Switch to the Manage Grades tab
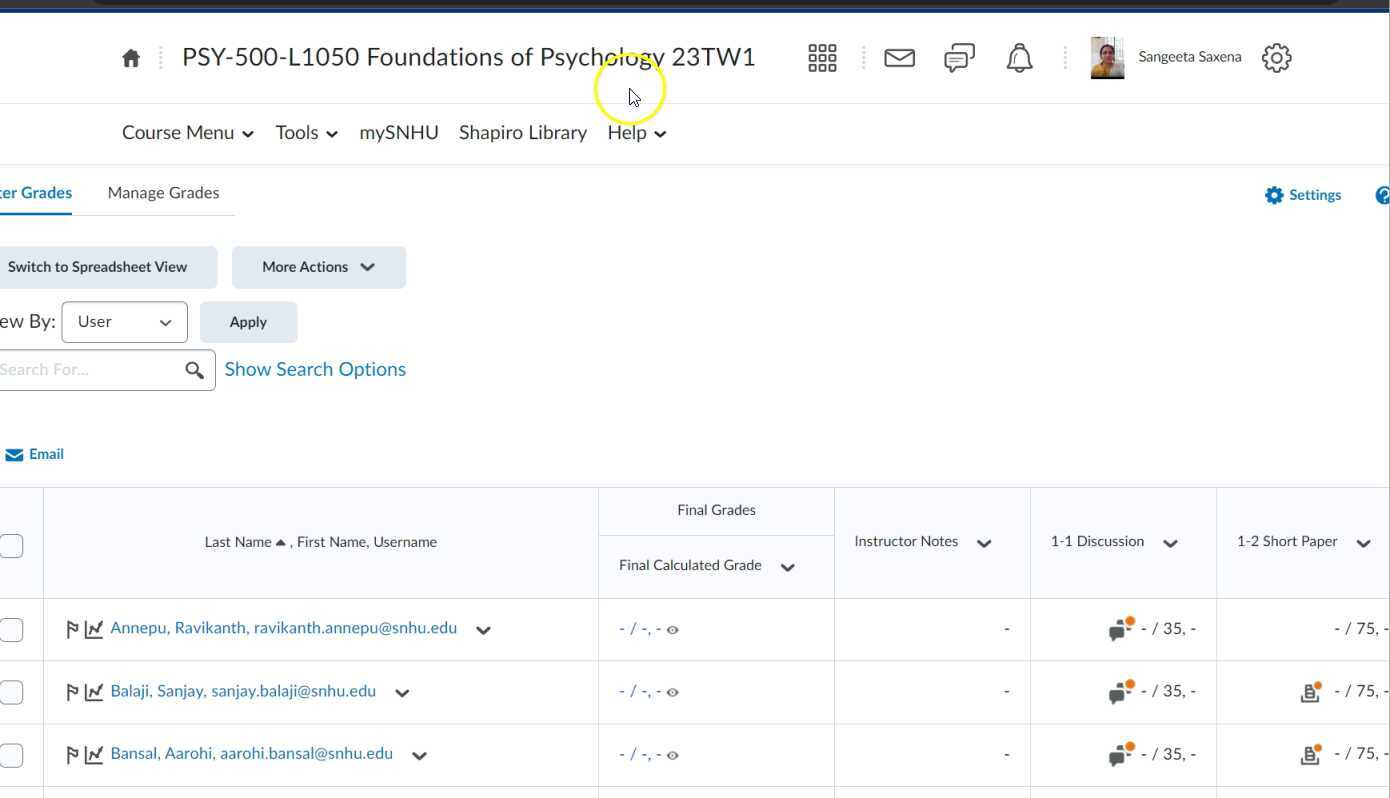Screen dimensions: 1390x798 tap(163, 193)
